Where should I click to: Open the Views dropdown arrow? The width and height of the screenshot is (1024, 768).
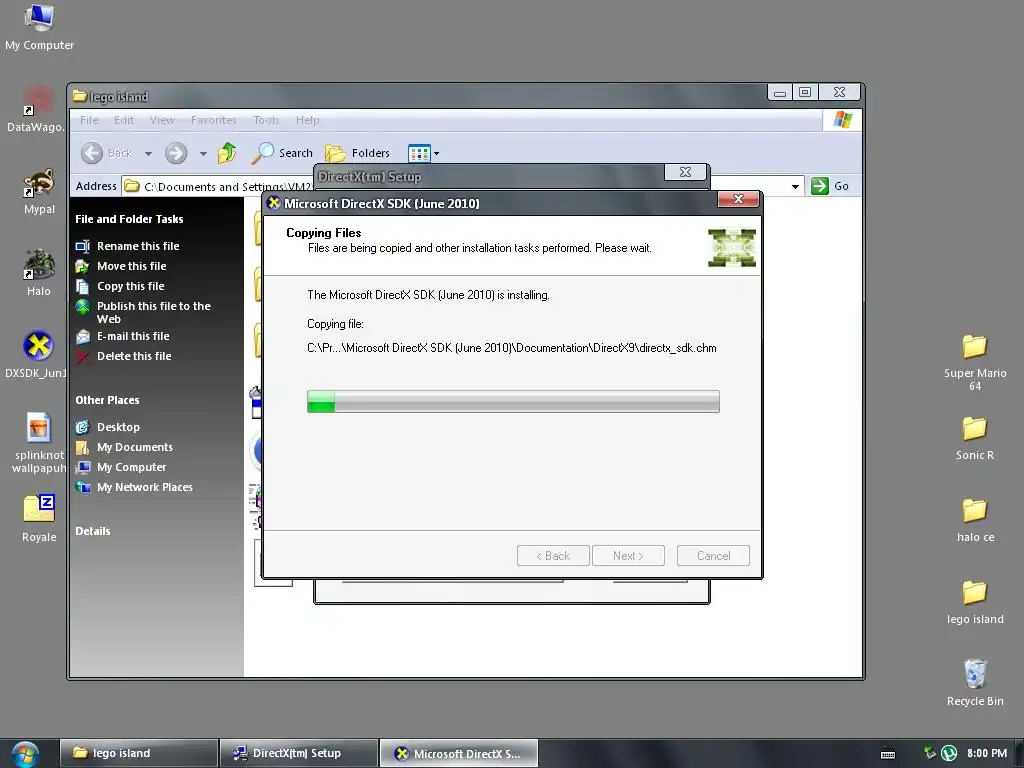pyautogui.click(x=437, y=153)
